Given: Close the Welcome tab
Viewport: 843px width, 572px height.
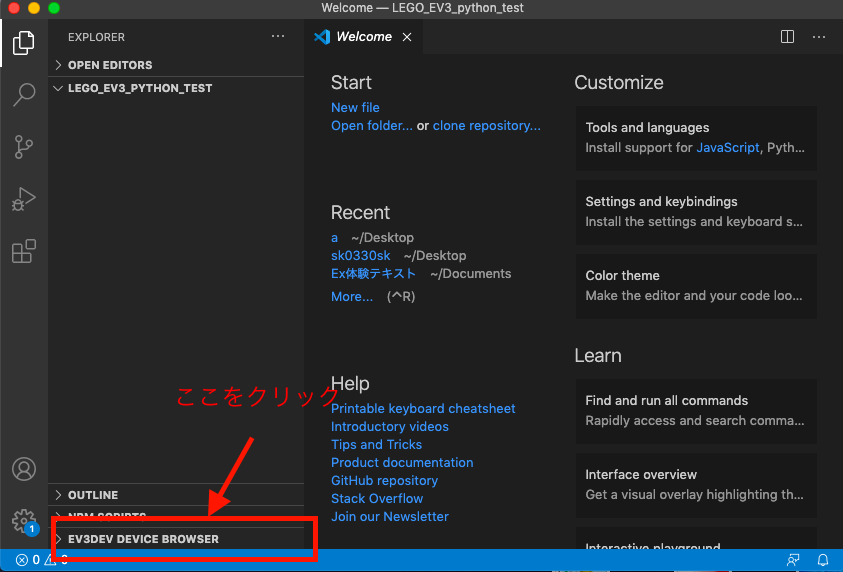Looking at the screenshot, I should [x=407, y=37].
